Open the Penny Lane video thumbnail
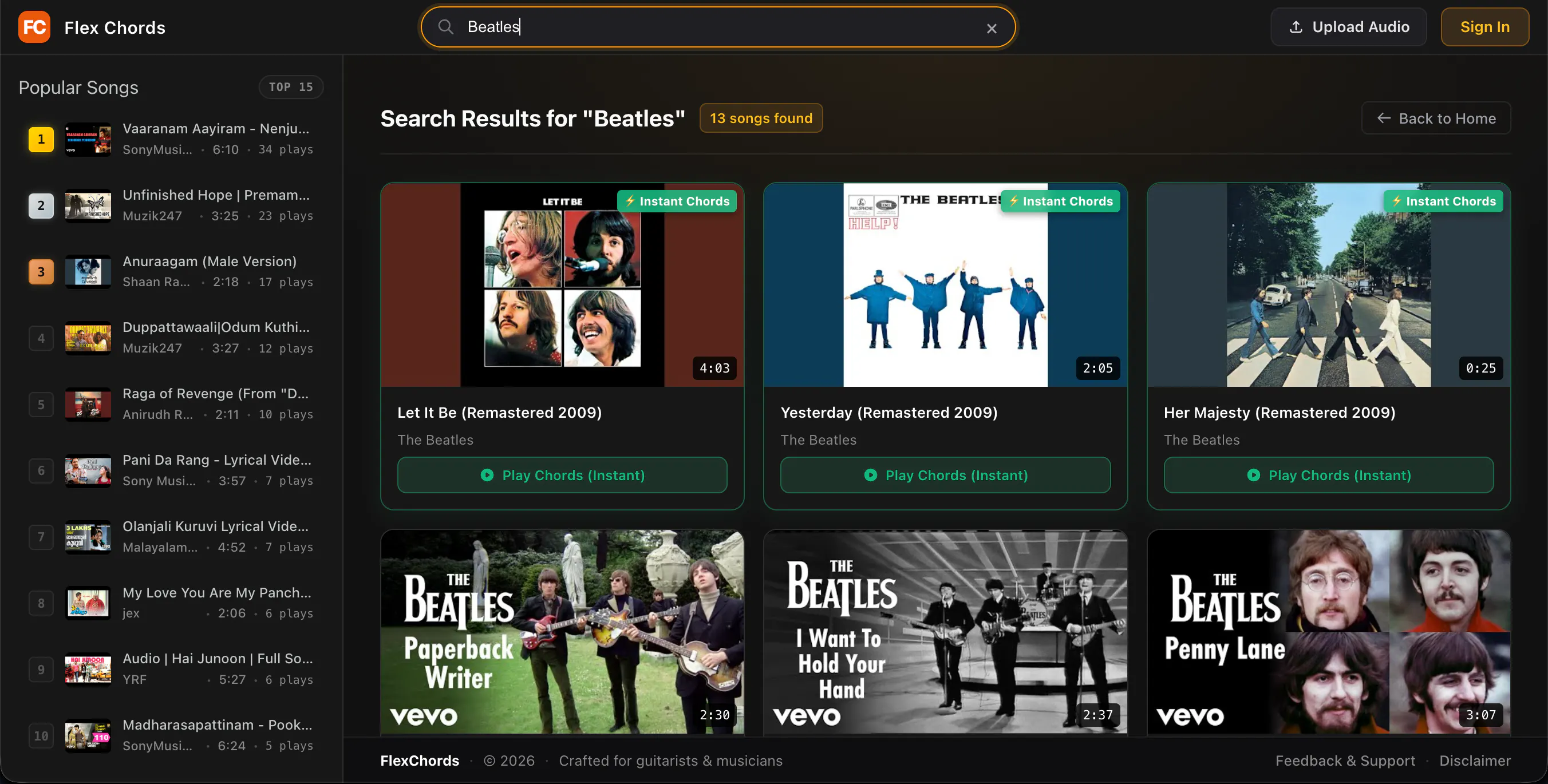The image size is (1548, 784). [1329, 631]
